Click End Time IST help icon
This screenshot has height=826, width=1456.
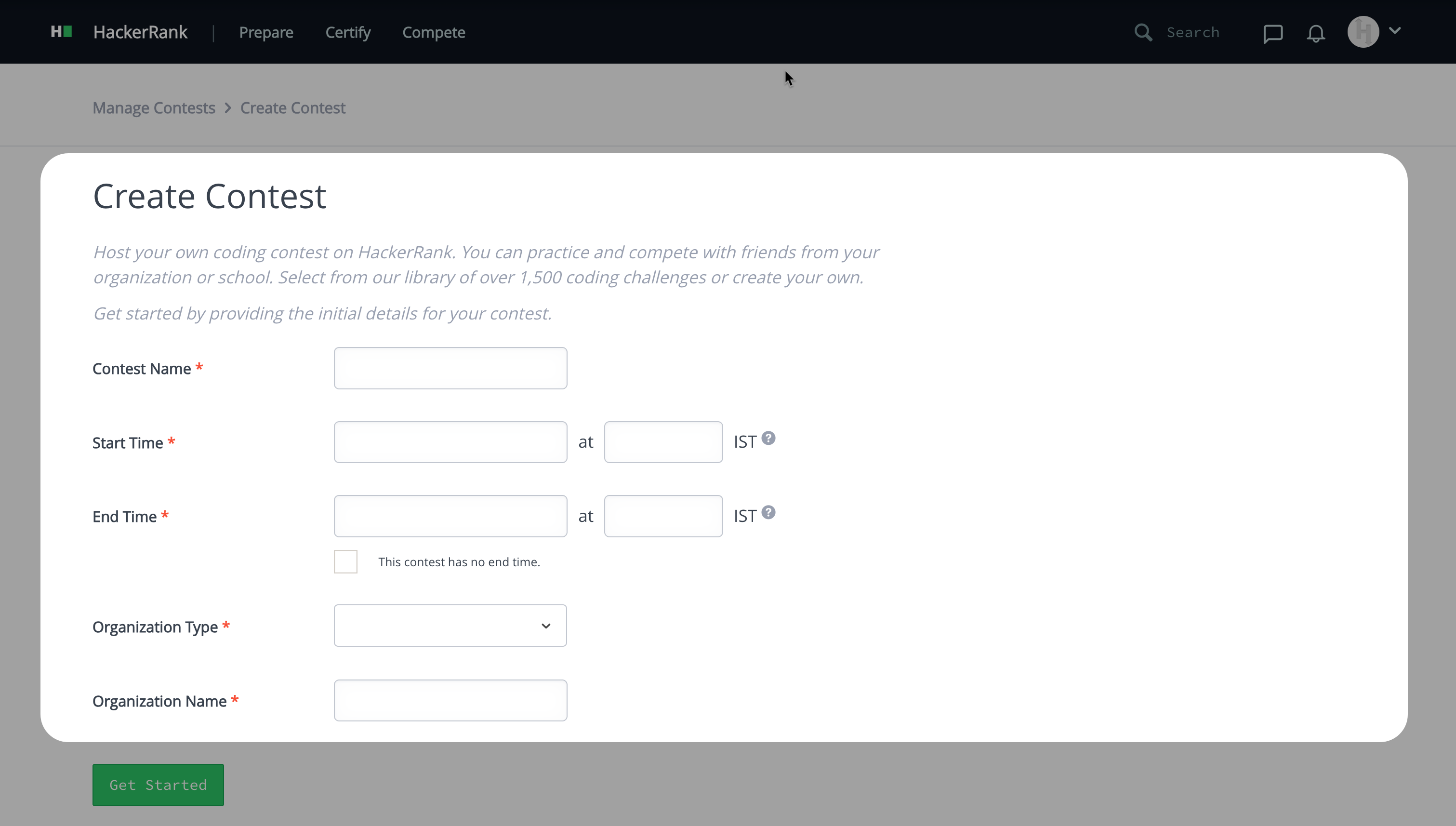(x=768, y=513)
